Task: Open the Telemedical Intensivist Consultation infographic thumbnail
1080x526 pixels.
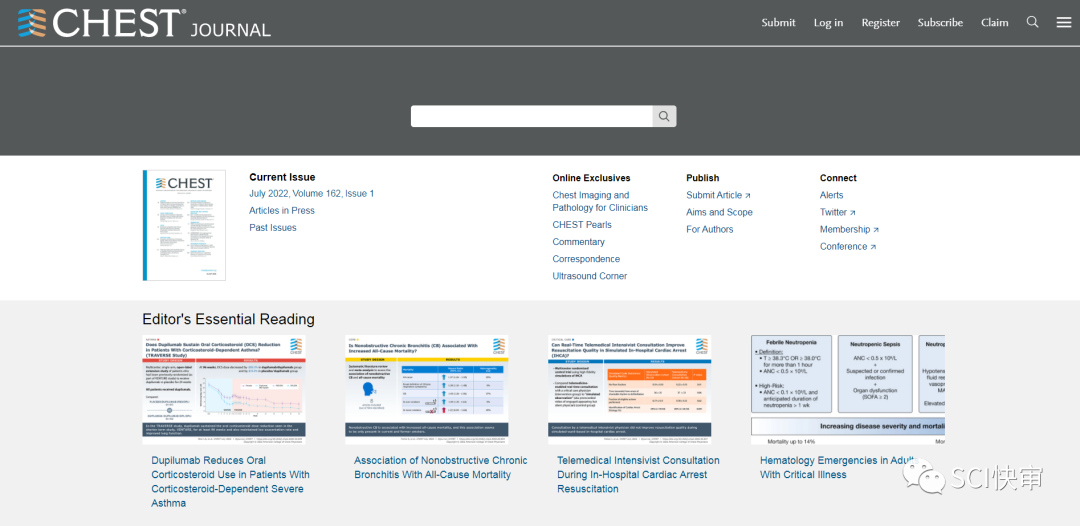Action: pyautogui.click(x=630, y=390)
